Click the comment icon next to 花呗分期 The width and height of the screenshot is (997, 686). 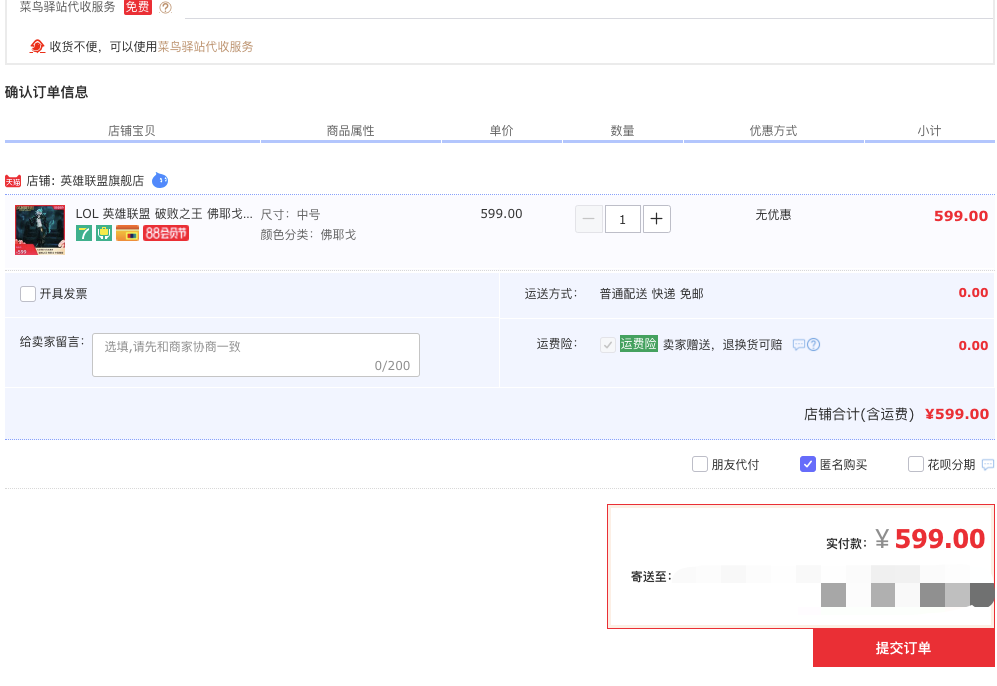point(988,465)
